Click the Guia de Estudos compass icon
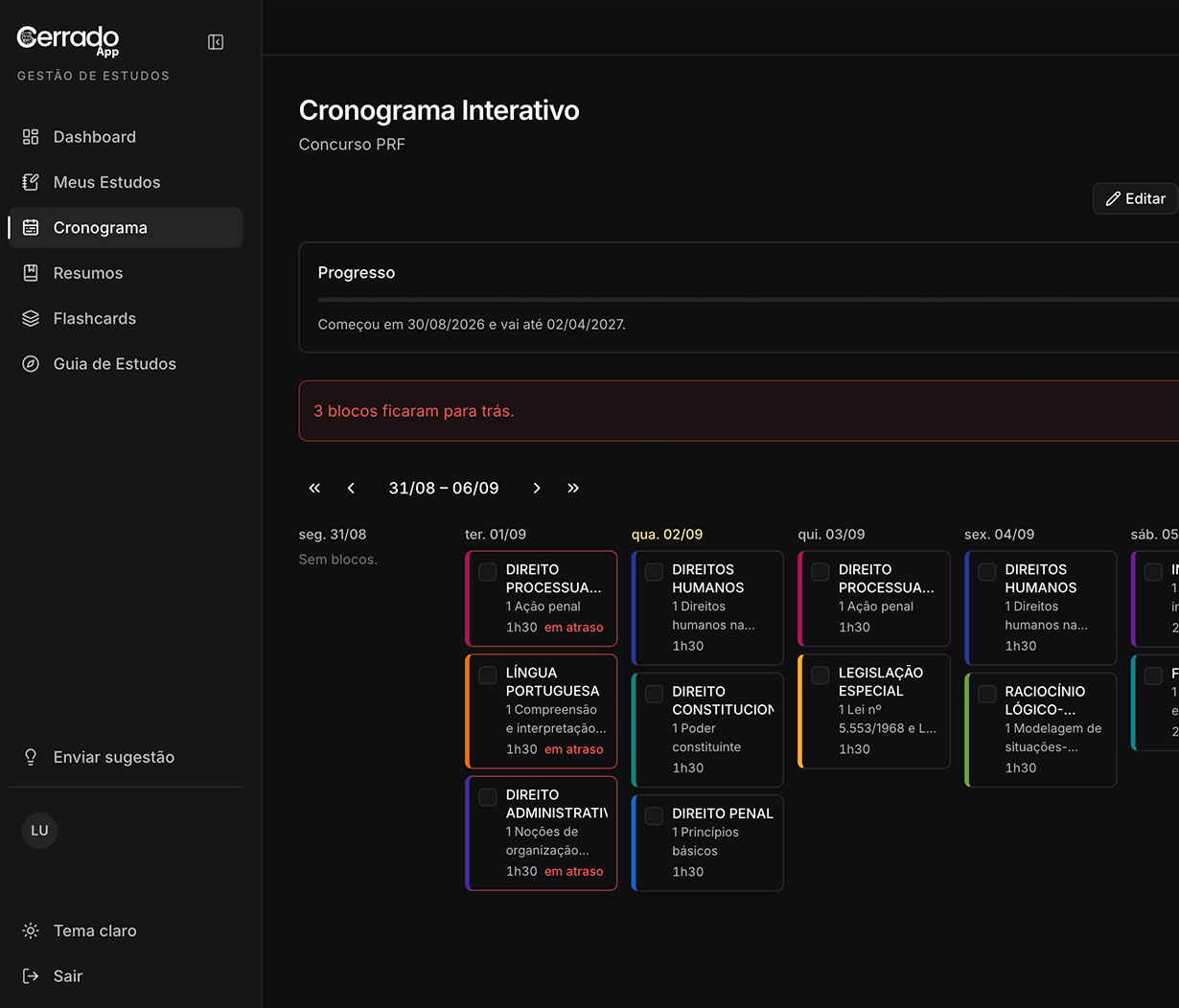Image resolution: width=1179 pixels, height=1008 pixels. point(31,364)
